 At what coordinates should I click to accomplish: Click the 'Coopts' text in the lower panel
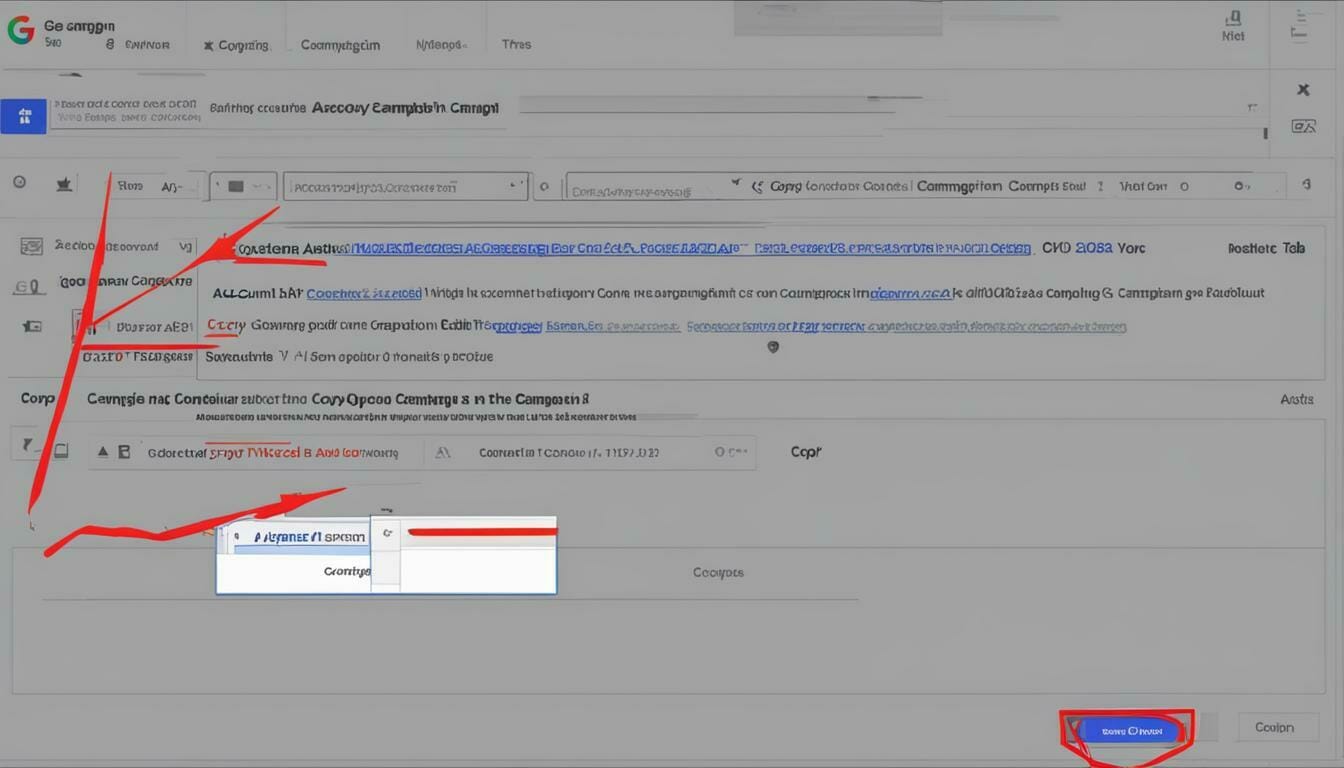[x=718, y=573]
